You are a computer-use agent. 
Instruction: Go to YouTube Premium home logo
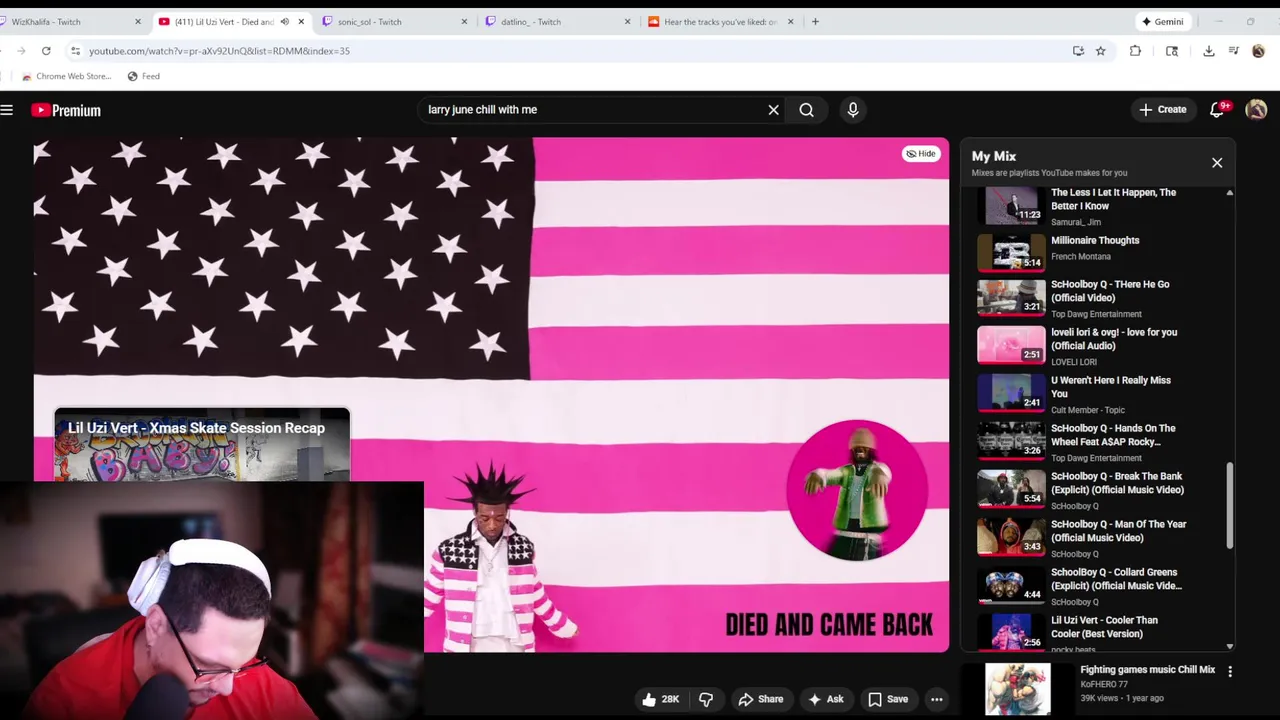pyautogui.click(x=66, y=110)
